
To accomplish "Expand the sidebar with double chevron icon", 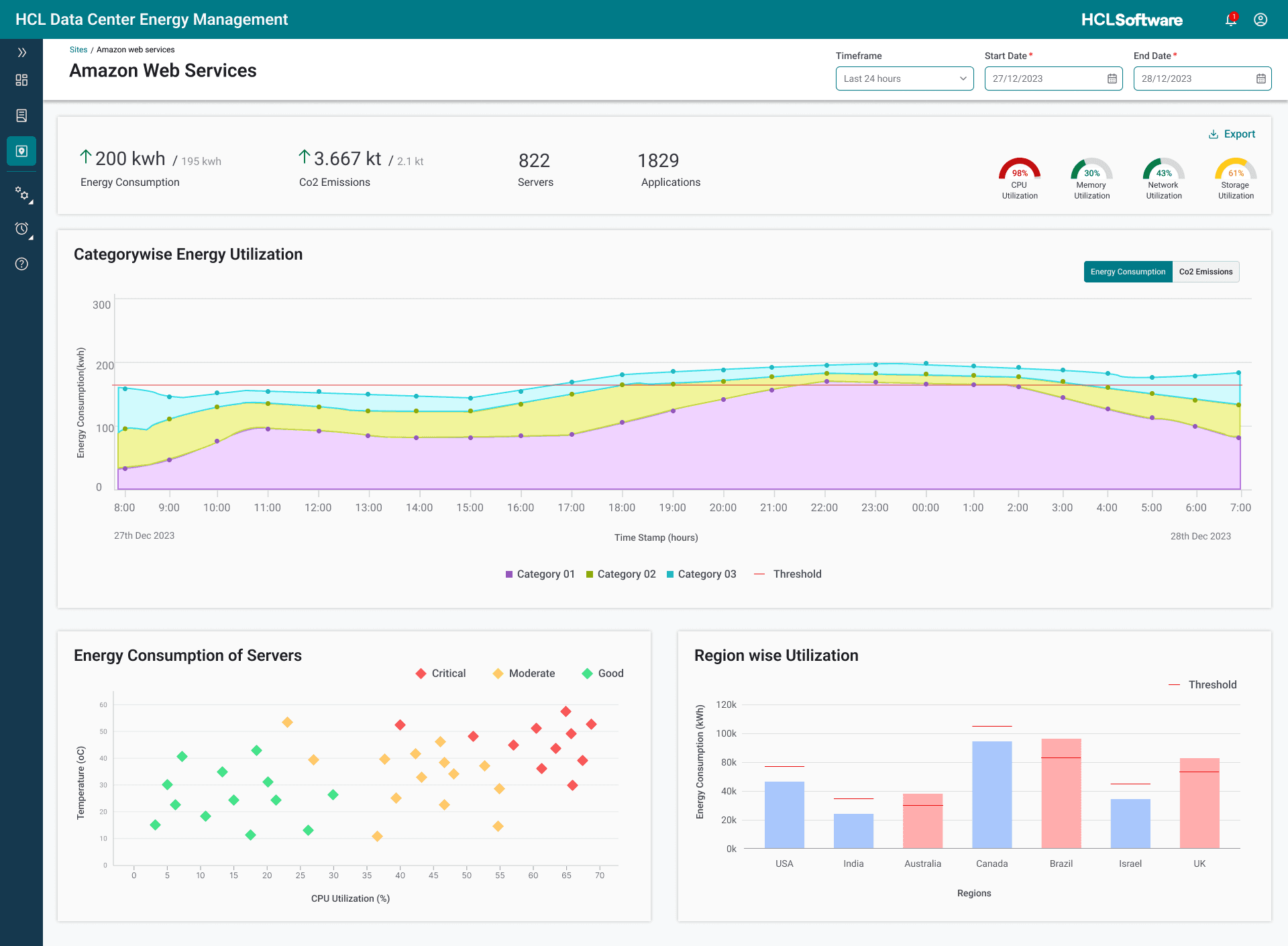I will tap(21, 52).
